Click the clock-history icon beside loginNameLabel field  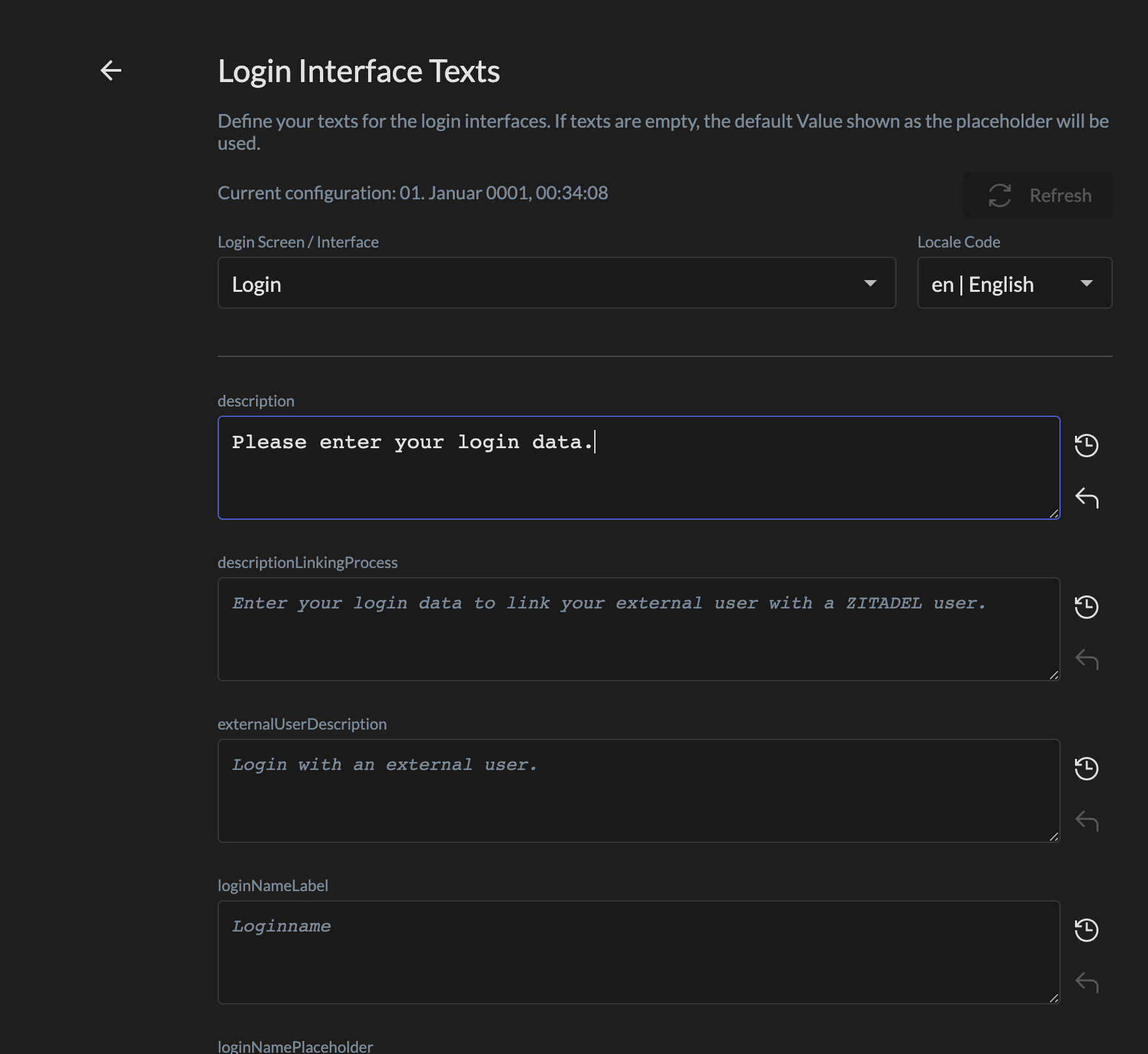(x=1086, y=930)
